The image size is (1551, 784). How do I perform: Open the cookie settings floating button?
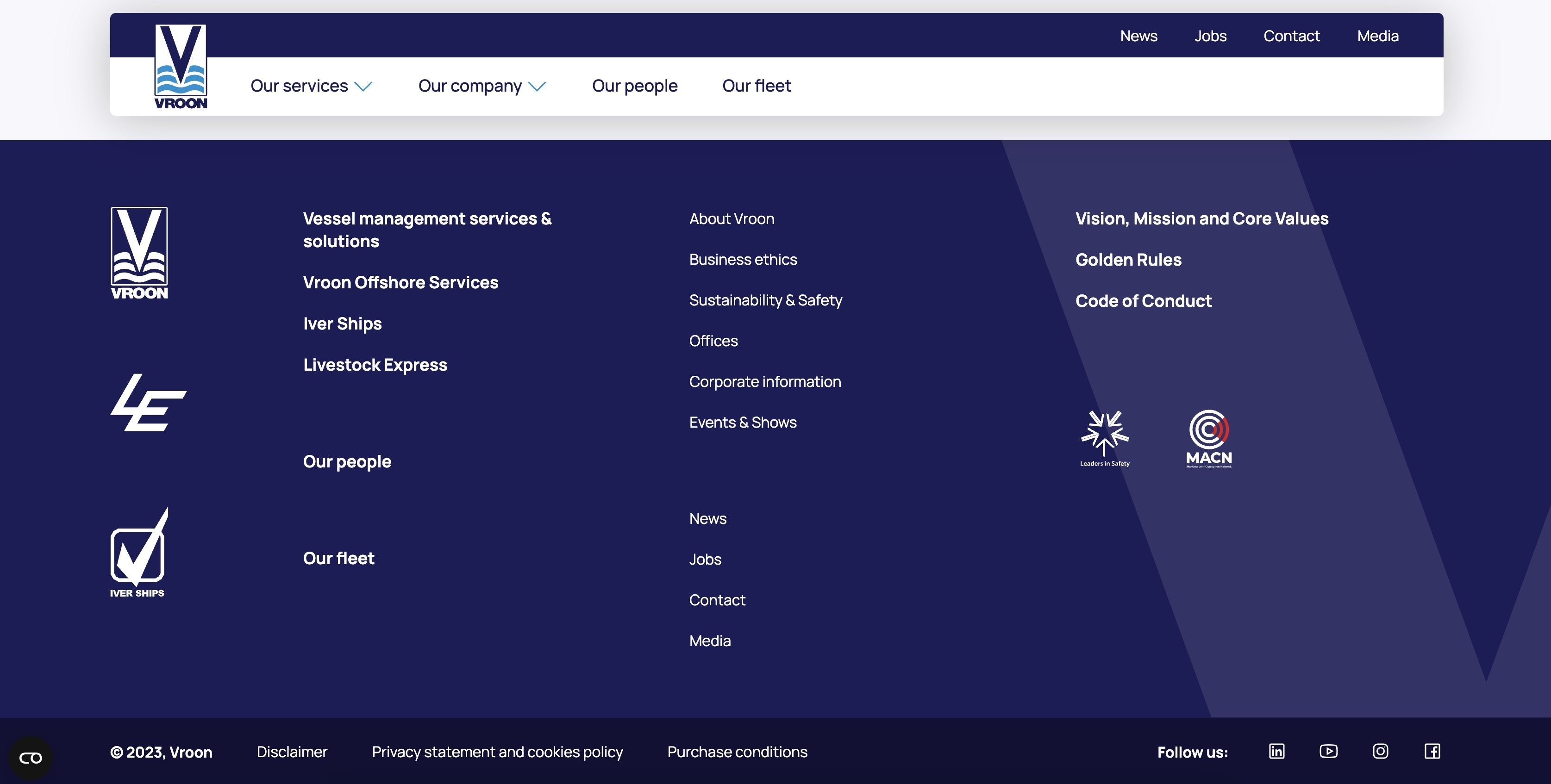pos(31,758)
